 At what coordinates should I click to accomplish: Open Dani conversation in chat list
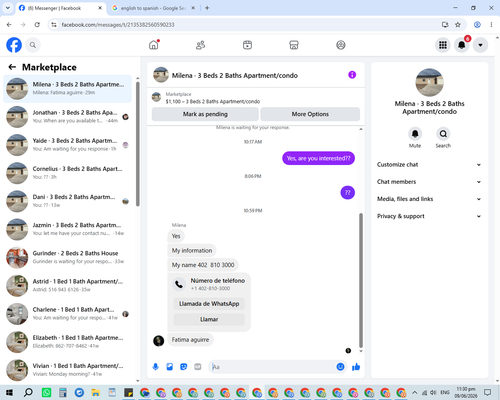67,201
